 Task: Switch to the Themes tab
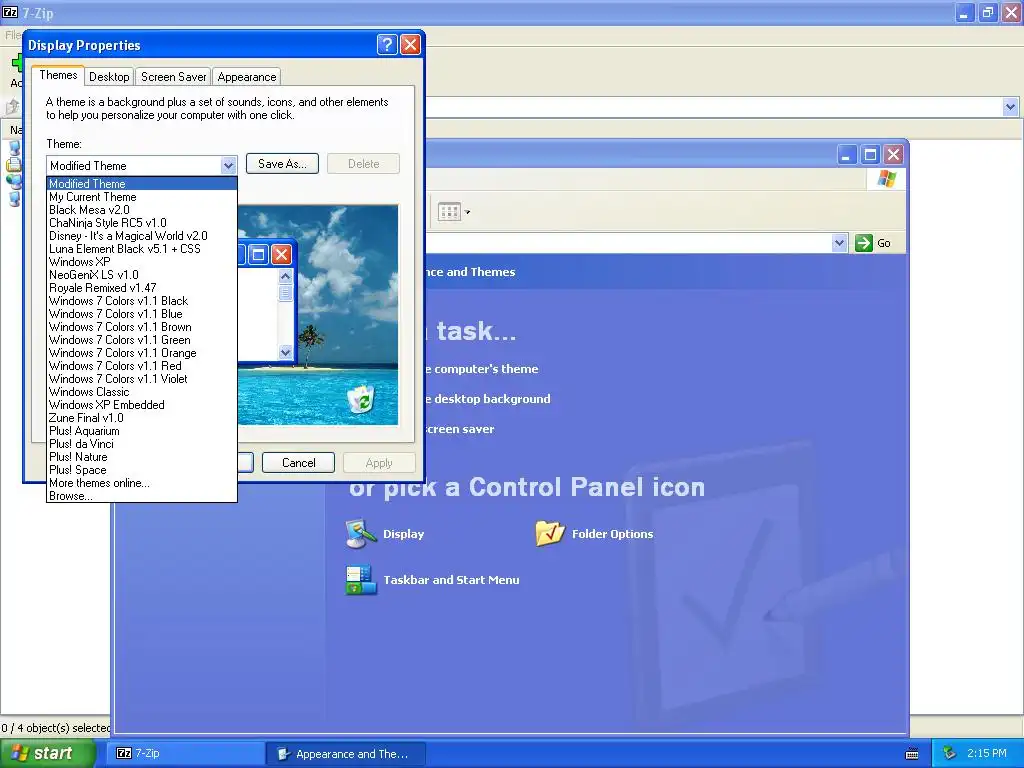pos(58,75)
